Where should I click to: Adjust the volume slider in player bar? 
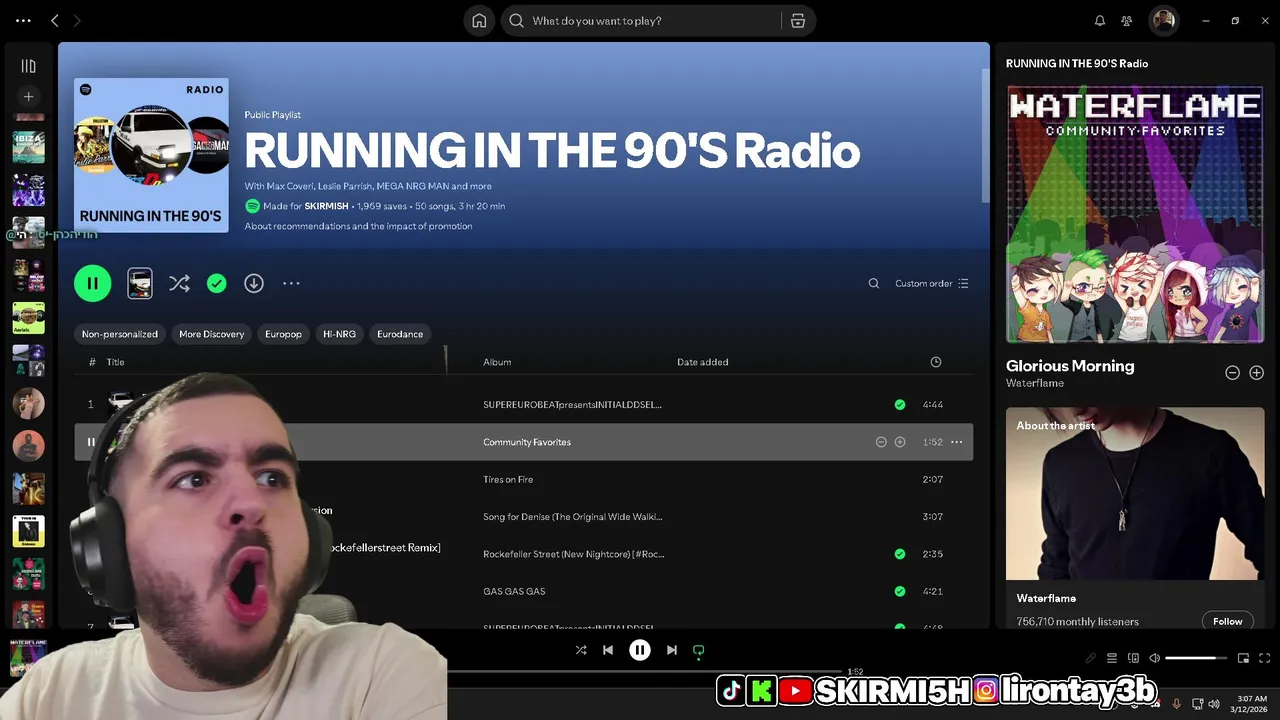point(1196,658)
